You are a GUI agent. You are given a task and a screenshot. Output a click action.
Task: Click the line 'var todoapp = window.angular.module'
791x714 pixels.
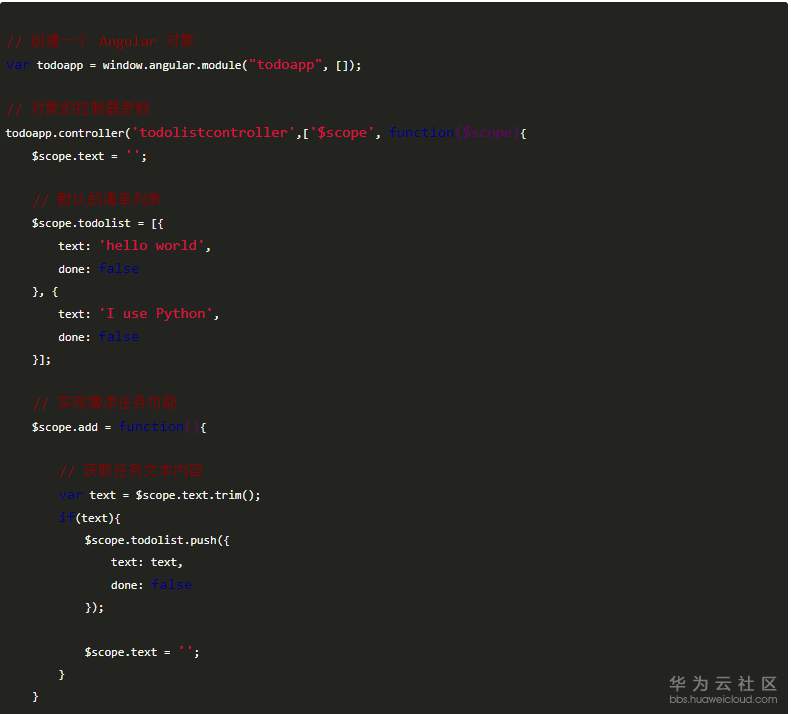184,65
